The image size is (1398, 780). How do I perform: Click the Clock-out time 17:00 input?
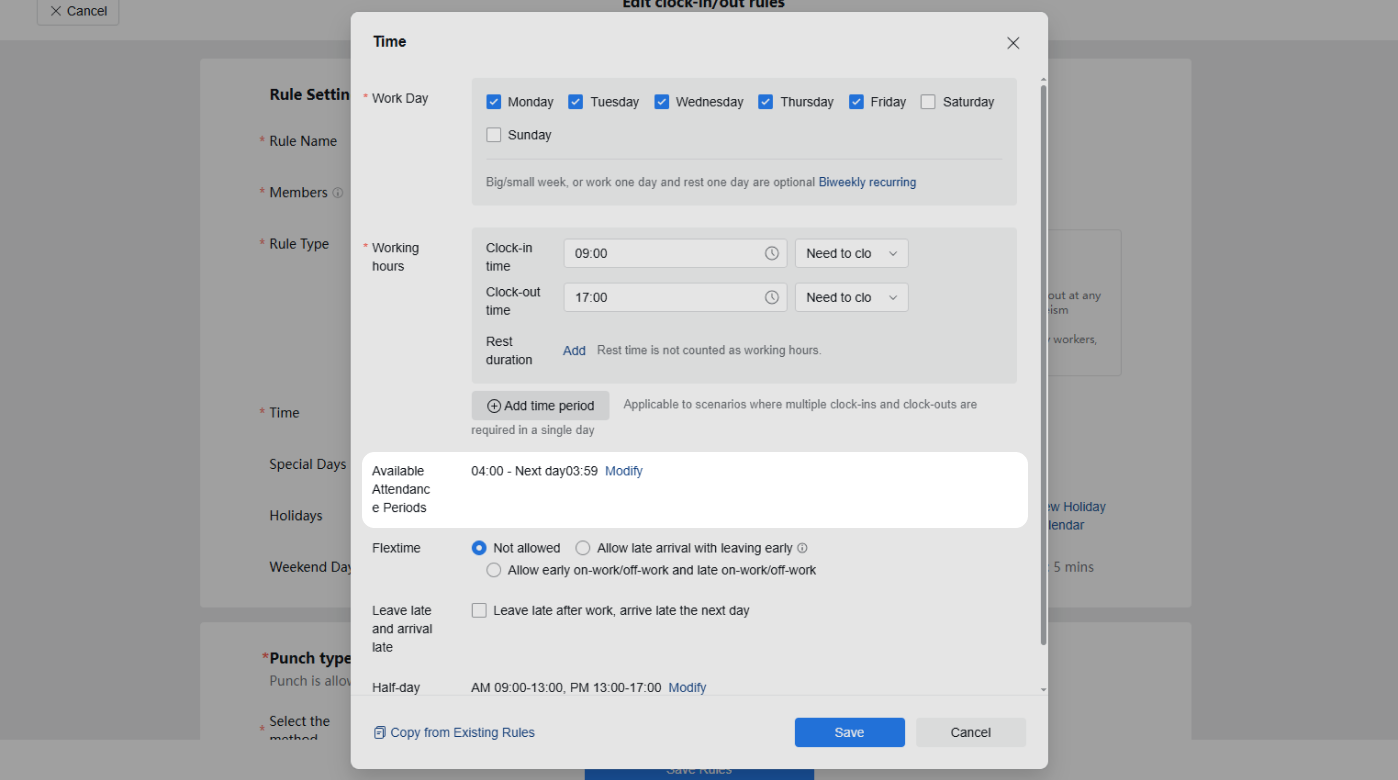pyautogui.click(x=675, y=298)
